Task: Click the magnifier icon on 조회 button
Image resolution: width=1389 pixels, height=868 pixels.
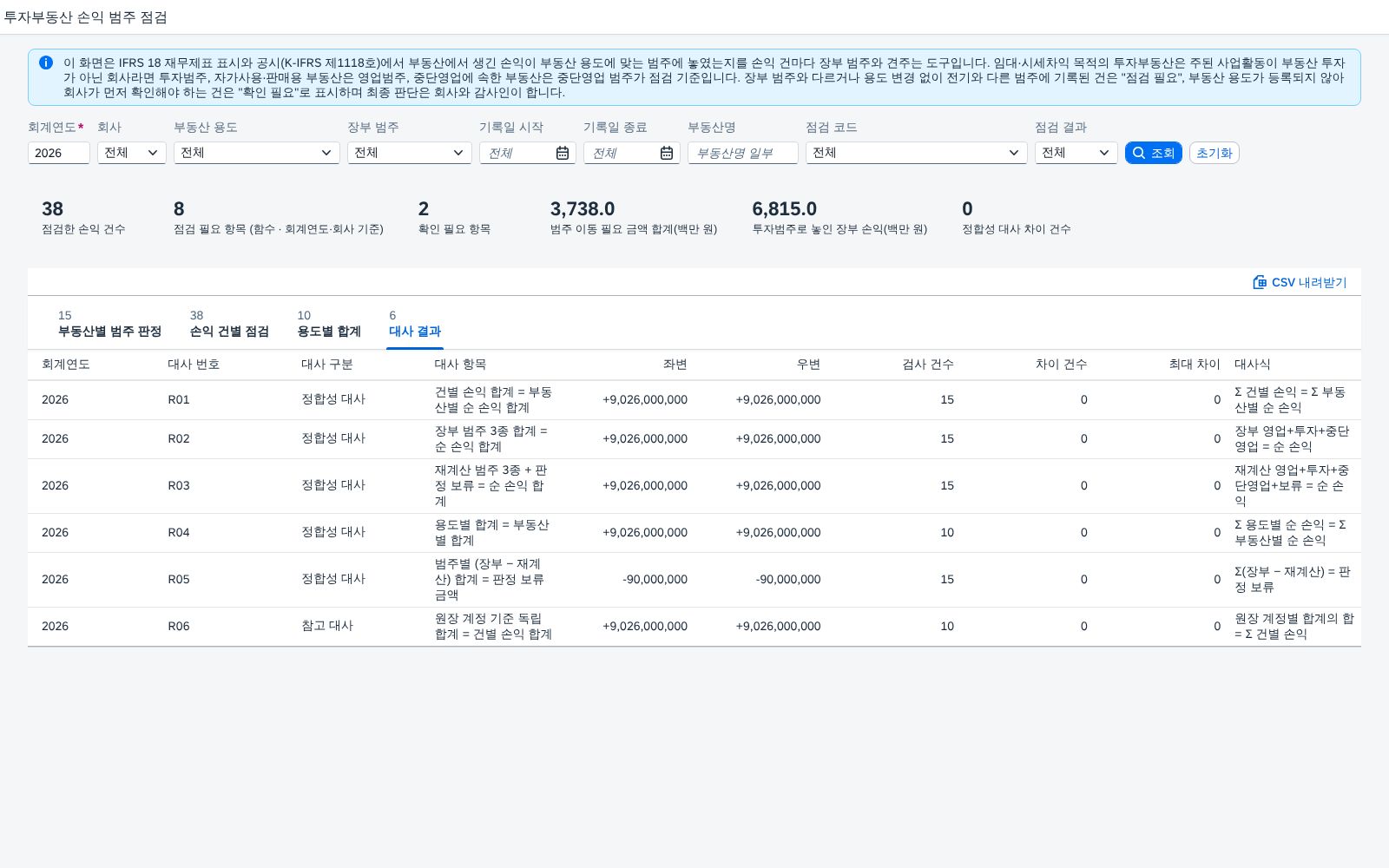Action: 1139,153
